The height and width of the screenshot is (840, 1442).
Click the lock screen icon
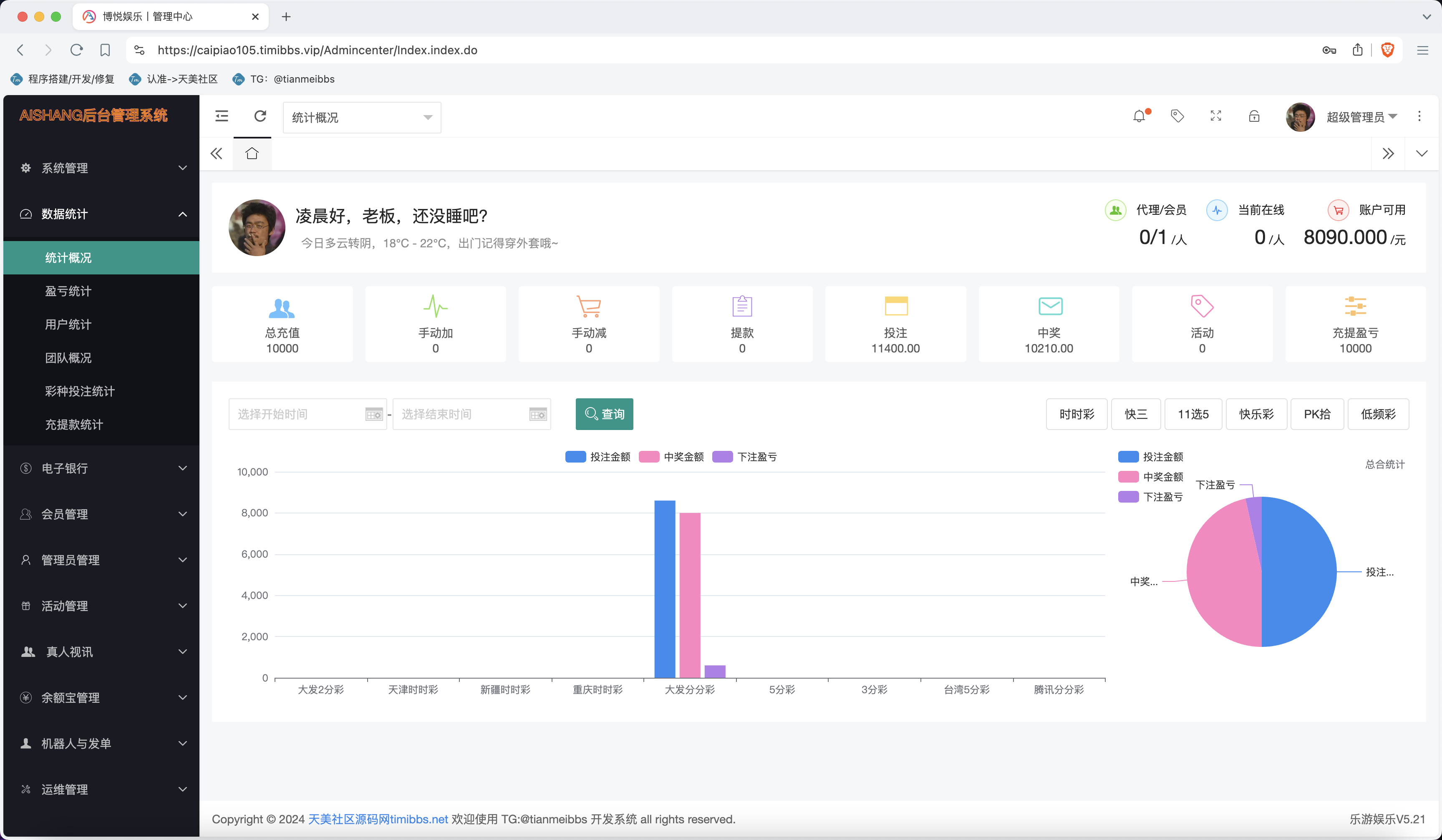1254,116
